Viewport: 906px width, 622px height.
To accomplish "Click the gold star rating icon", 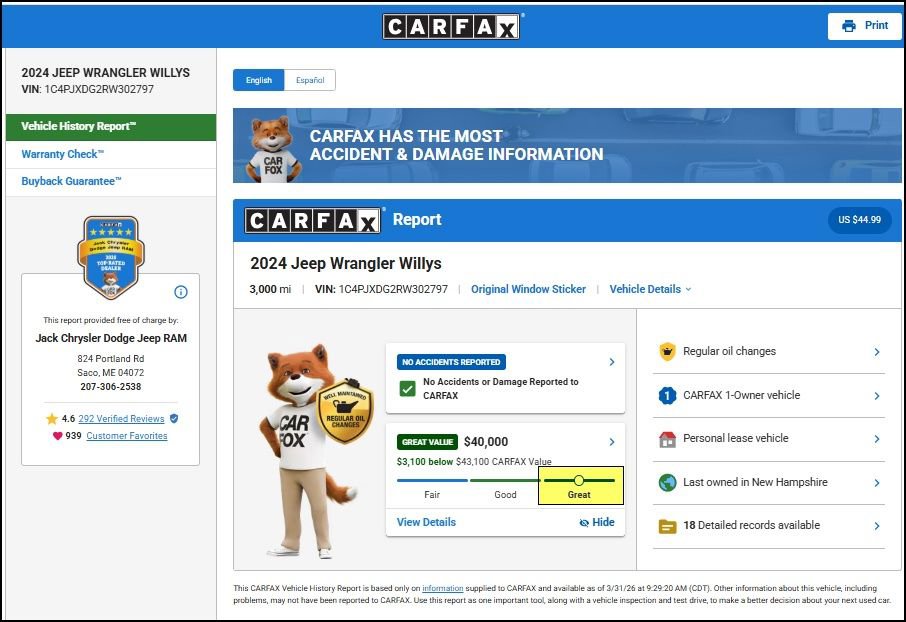I will pos(52,419).
